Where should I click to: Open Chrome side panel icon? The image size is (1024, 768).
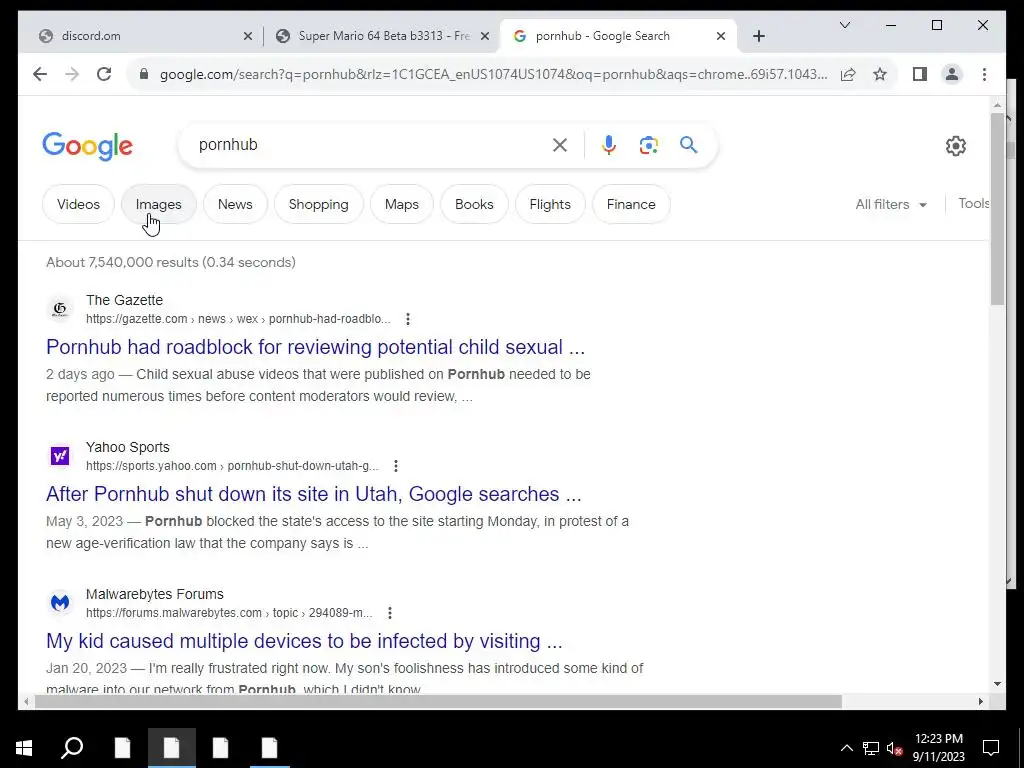(x=920, y=74)
